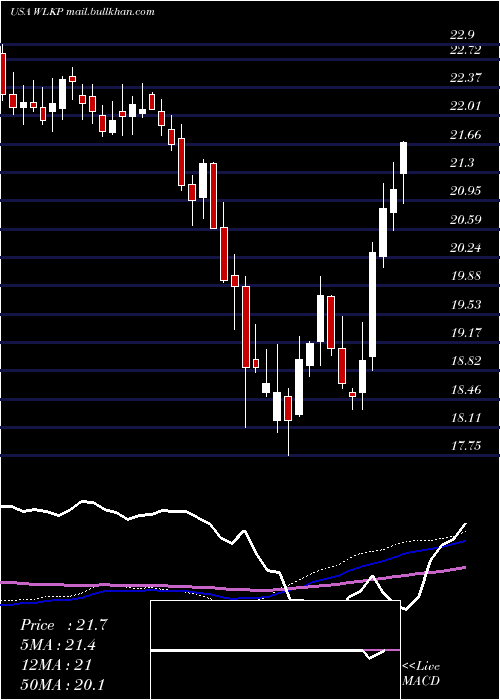The image size is (500, 700).
Task: Click the '5MA : 21.4' readout
Action: (58, 644)
